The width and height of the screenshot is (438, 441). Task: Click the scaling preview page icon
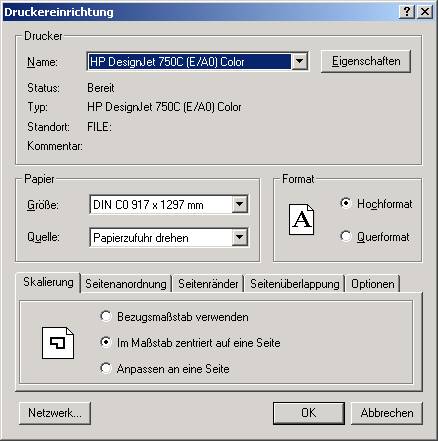(x=58, y=343)
